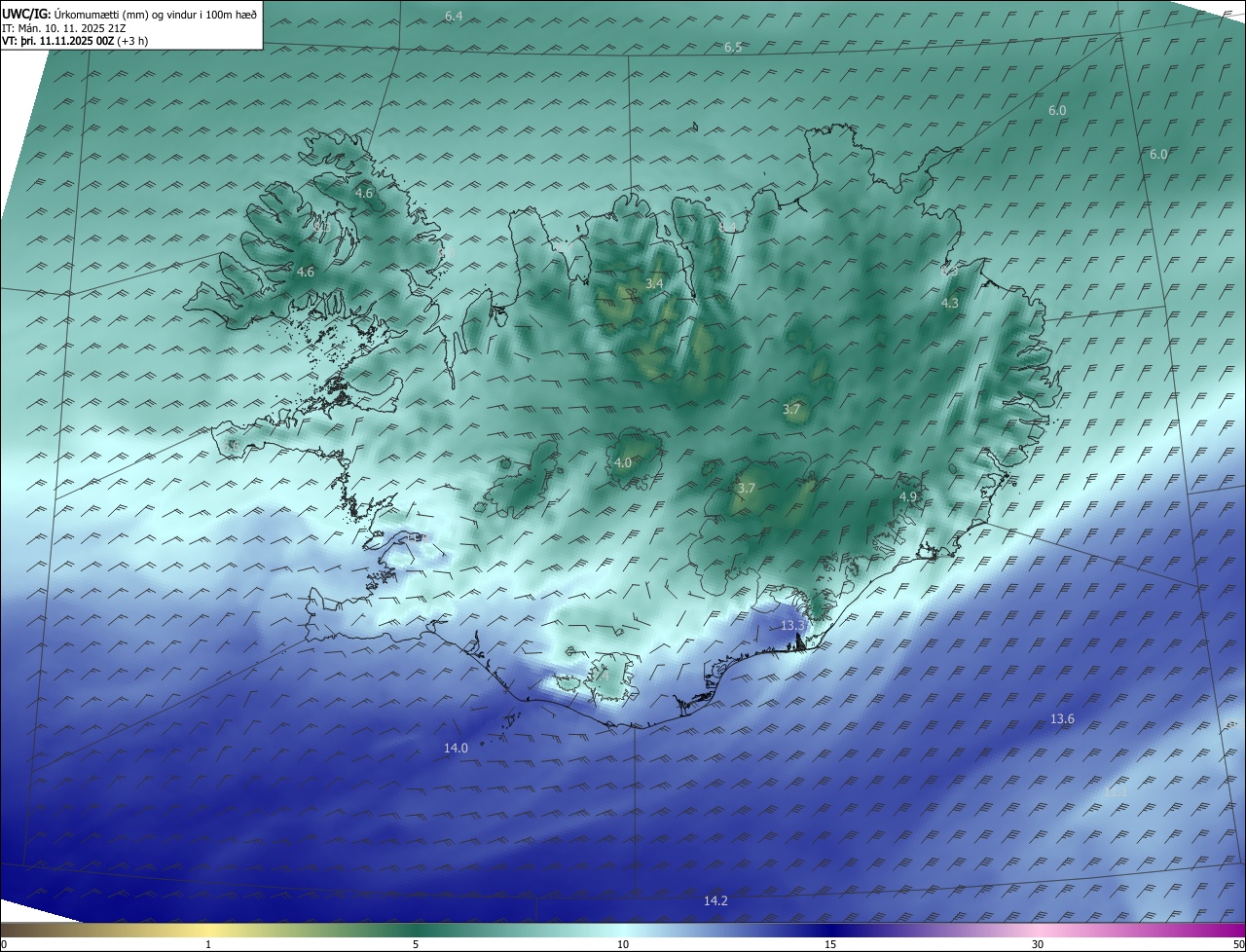
Task: Click the 6.4 value label on the map
Action: 454,17
